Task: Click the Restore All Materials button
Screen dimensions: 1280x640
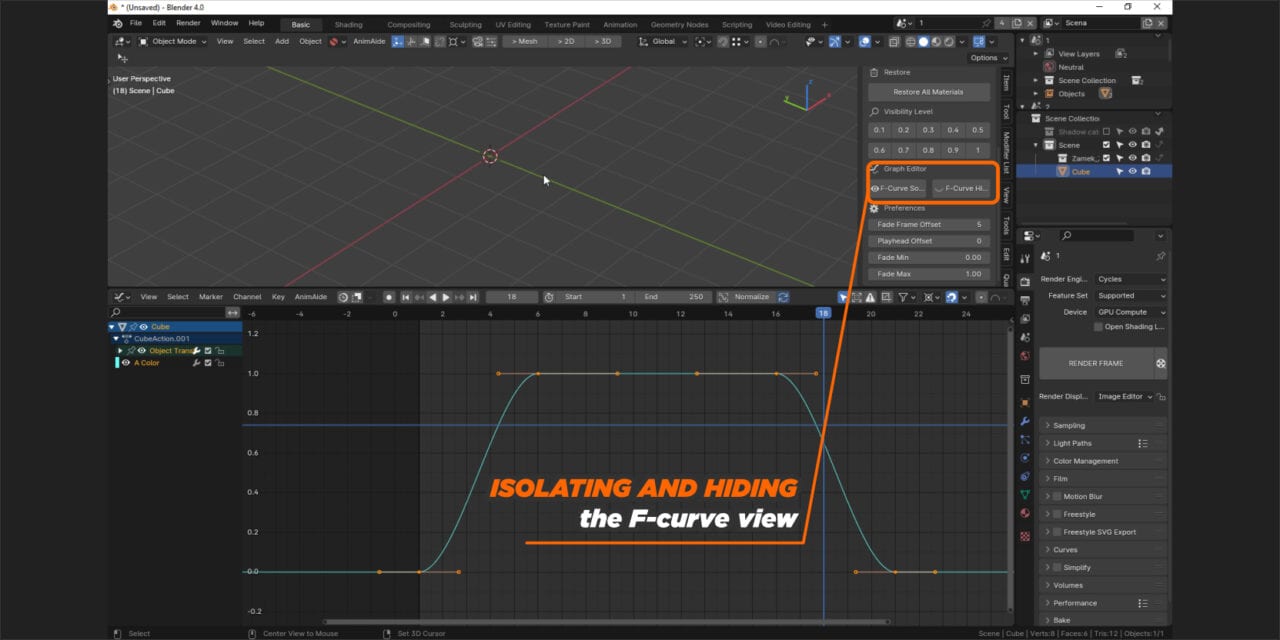Action: pyautogui.click(x=928, y=91)
